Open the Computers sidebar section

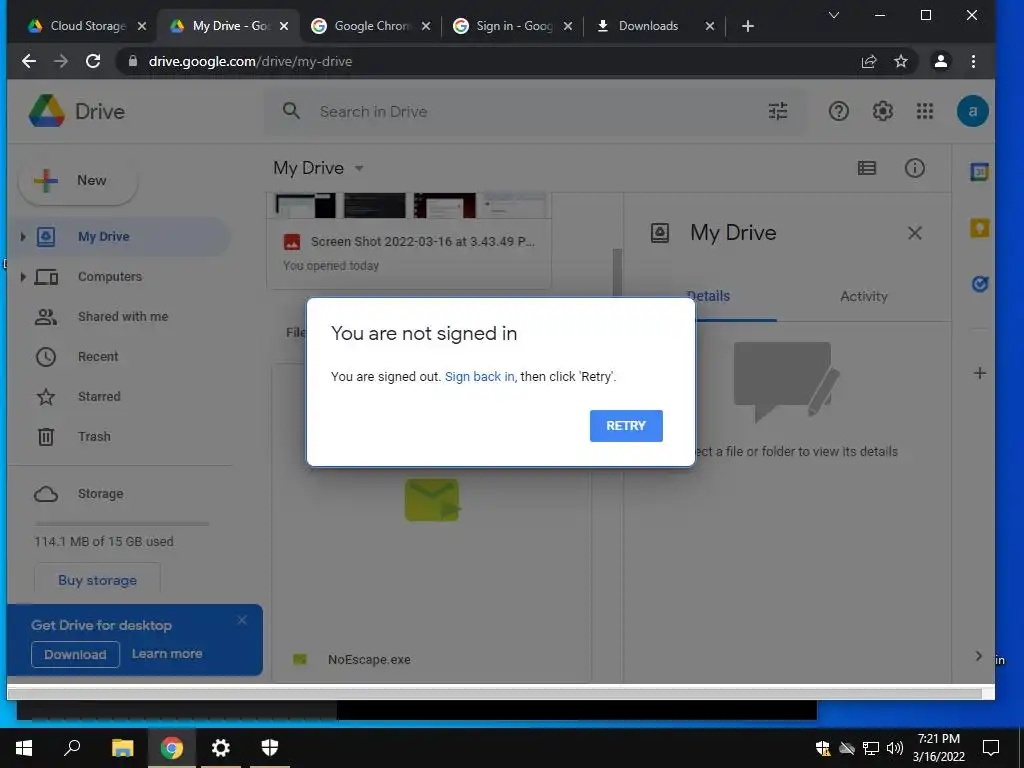(x=110, y=277)
